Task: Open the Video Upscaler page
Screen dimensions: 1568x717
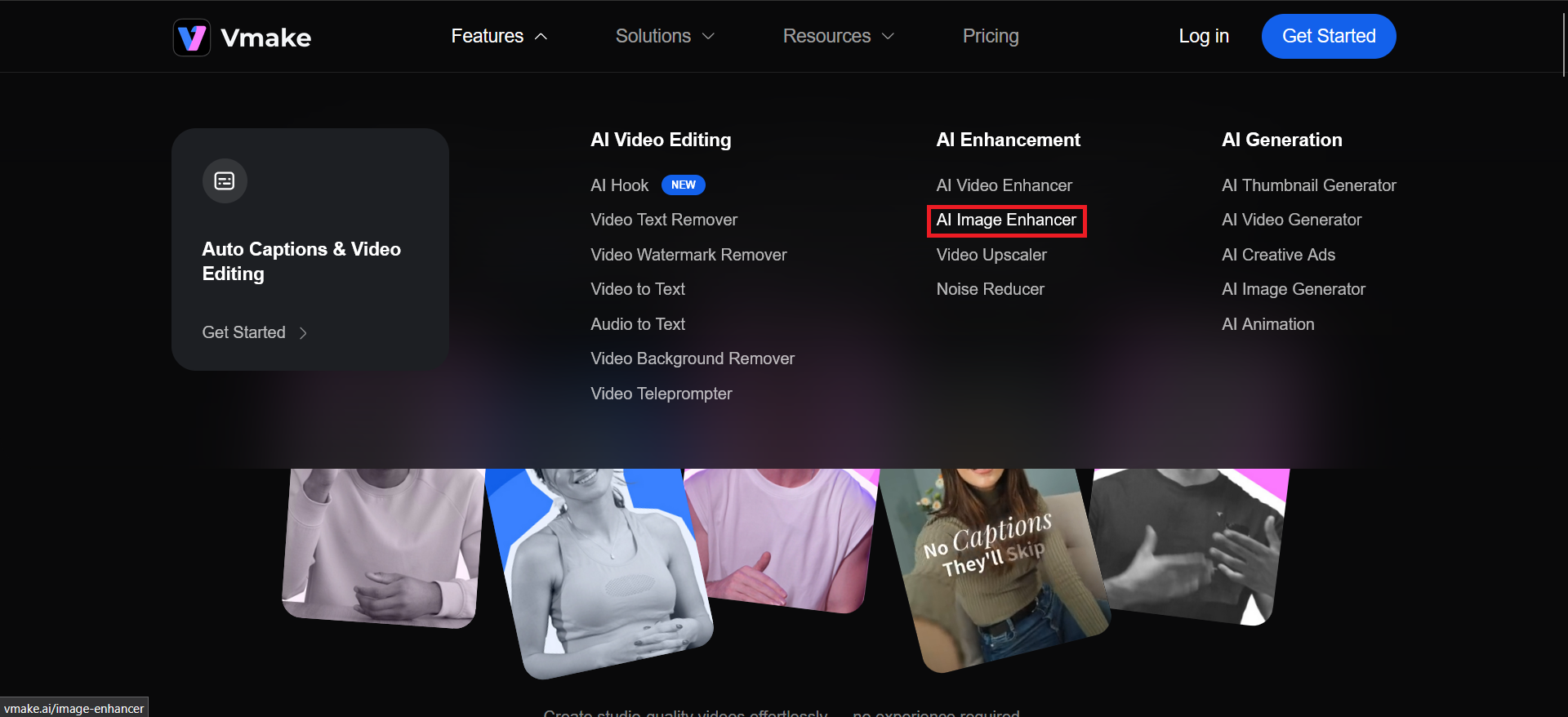Action: (991, 255)
